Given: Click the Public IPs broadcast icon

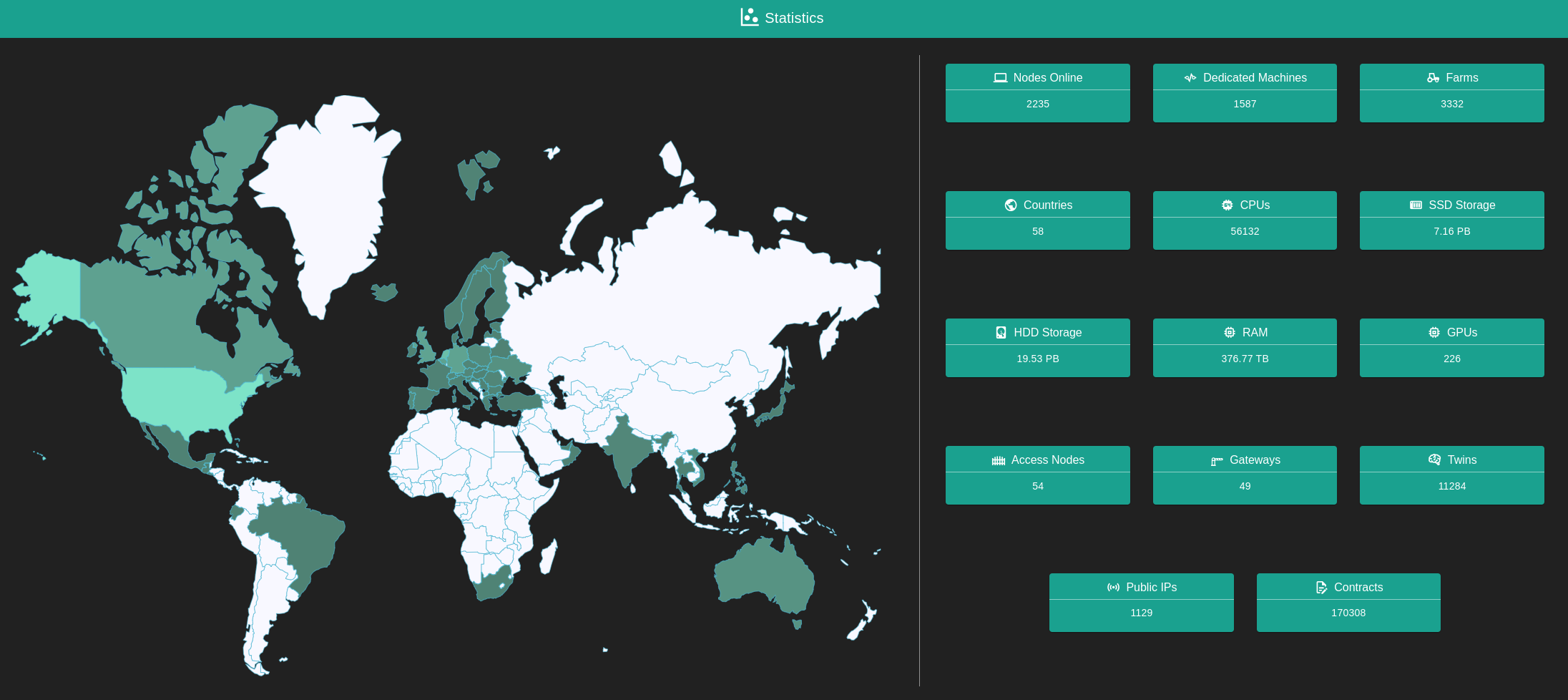Looking at the screenshot, I should click(x=1113, y=588).
